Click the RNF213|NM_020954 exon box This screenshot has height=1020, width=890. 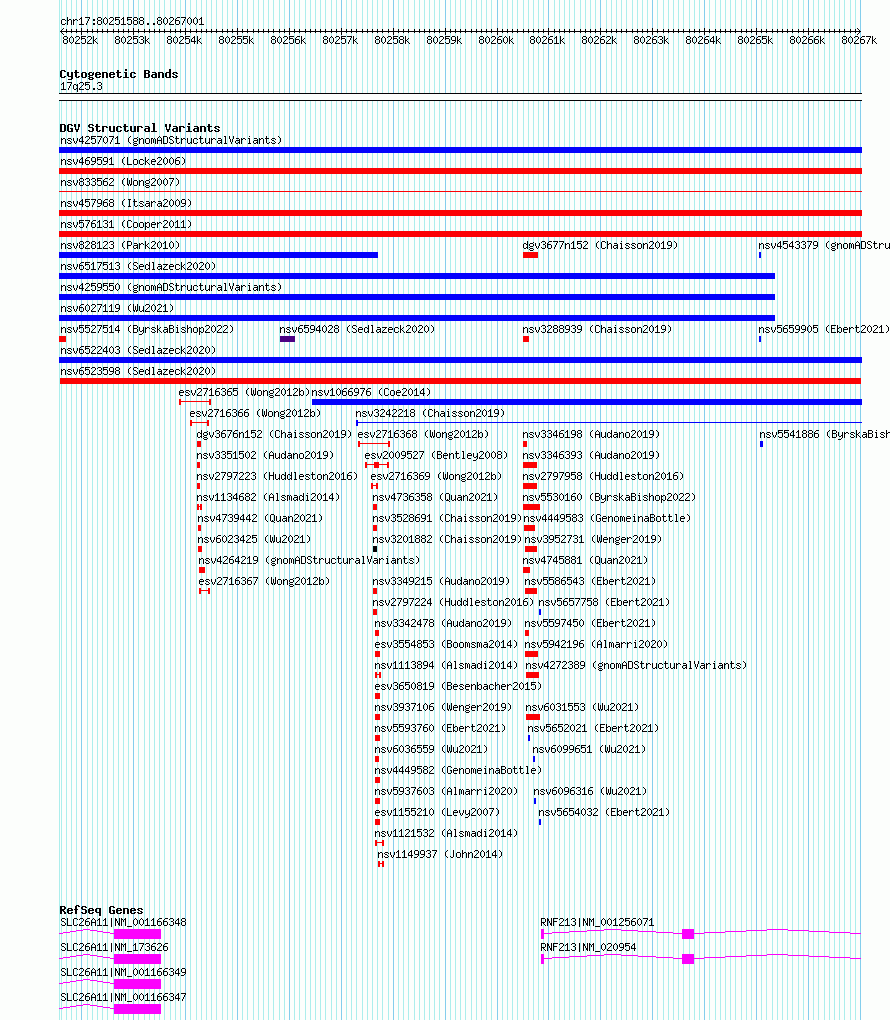(688, 959)
